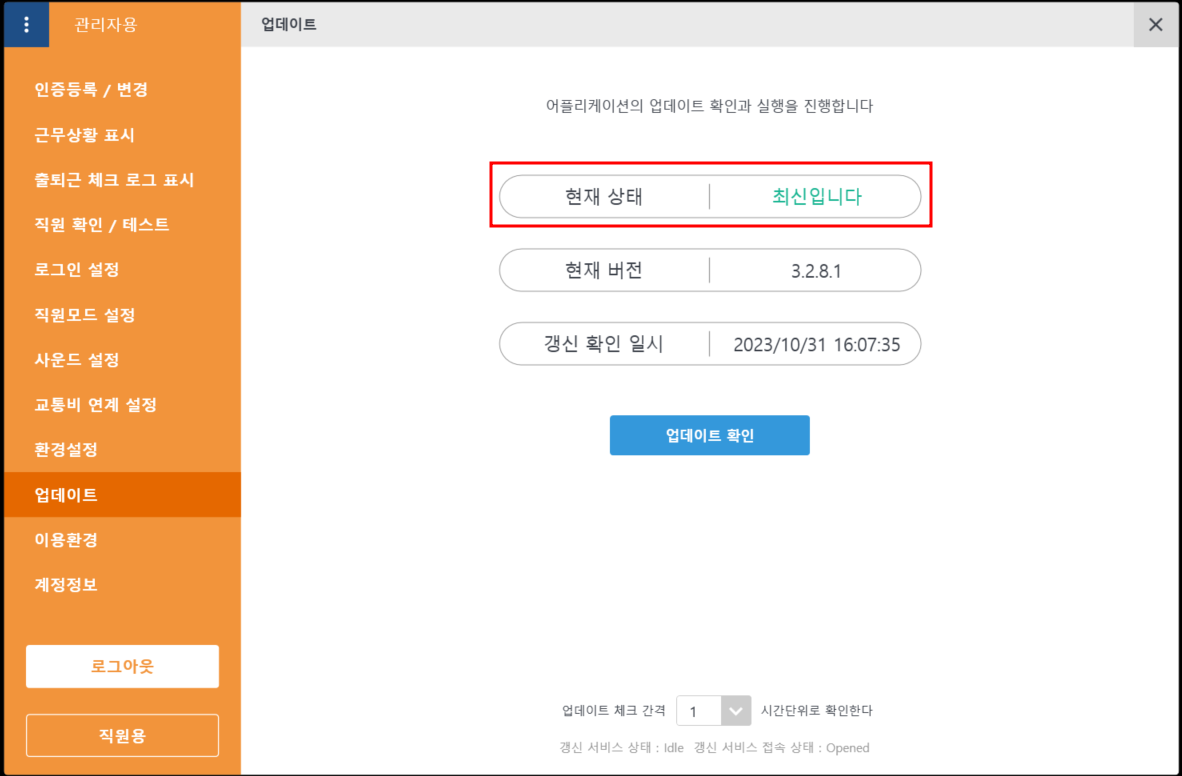1182x776 pixels.
Task: Open 로그인 설정 page
Action: pos(77,270)
